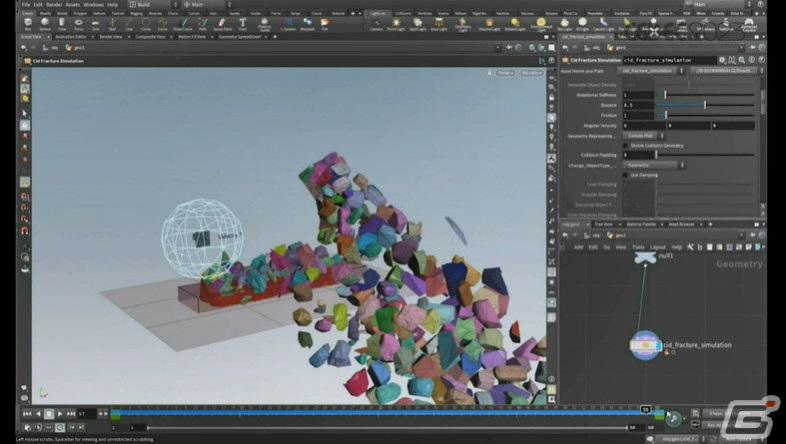Add a Spot Light from the shelf

pyautogui.click(x=418, y=24)
